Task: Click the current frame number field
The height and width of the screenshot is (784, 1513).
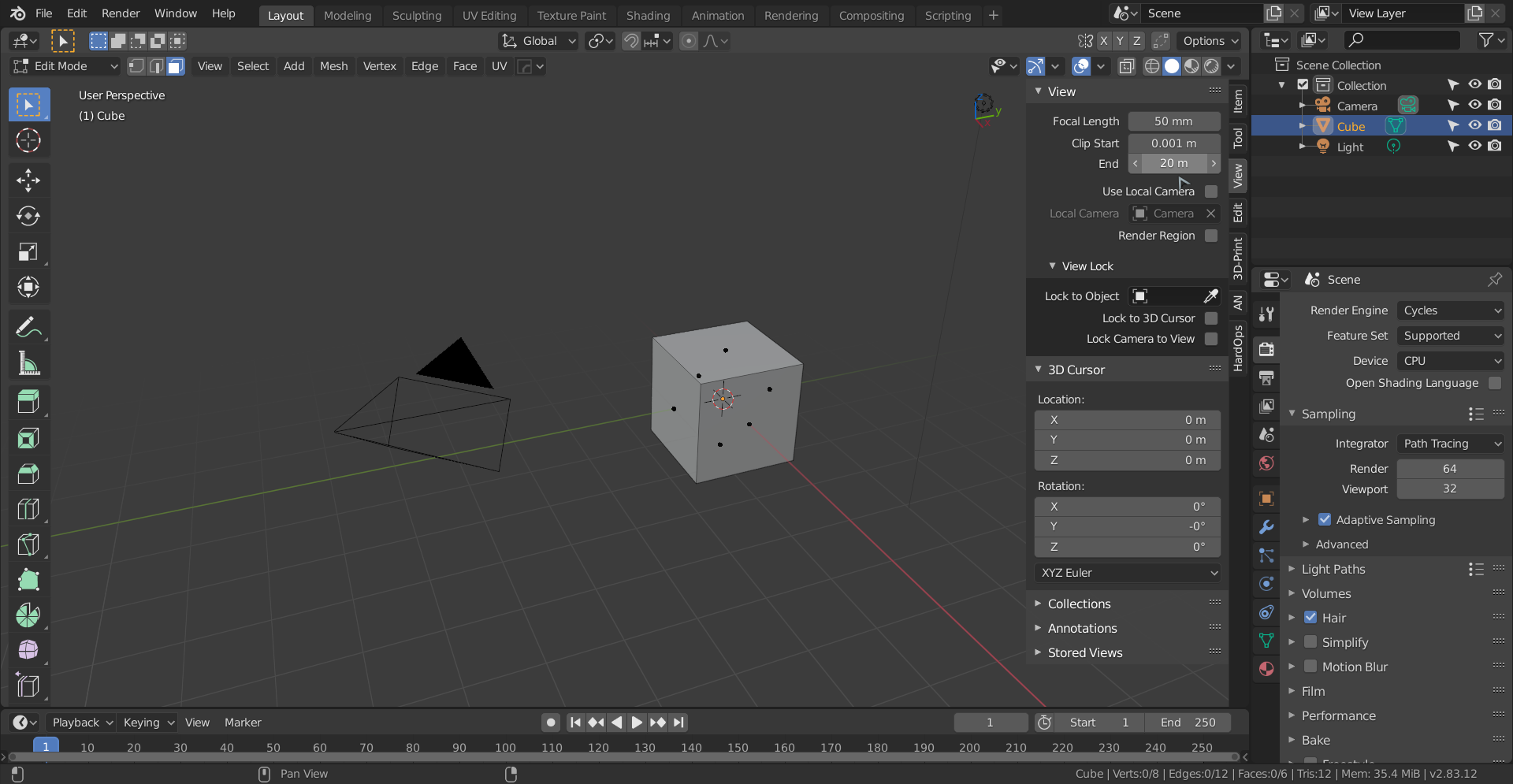Action: pyautogui.click(x=991, y=723)
